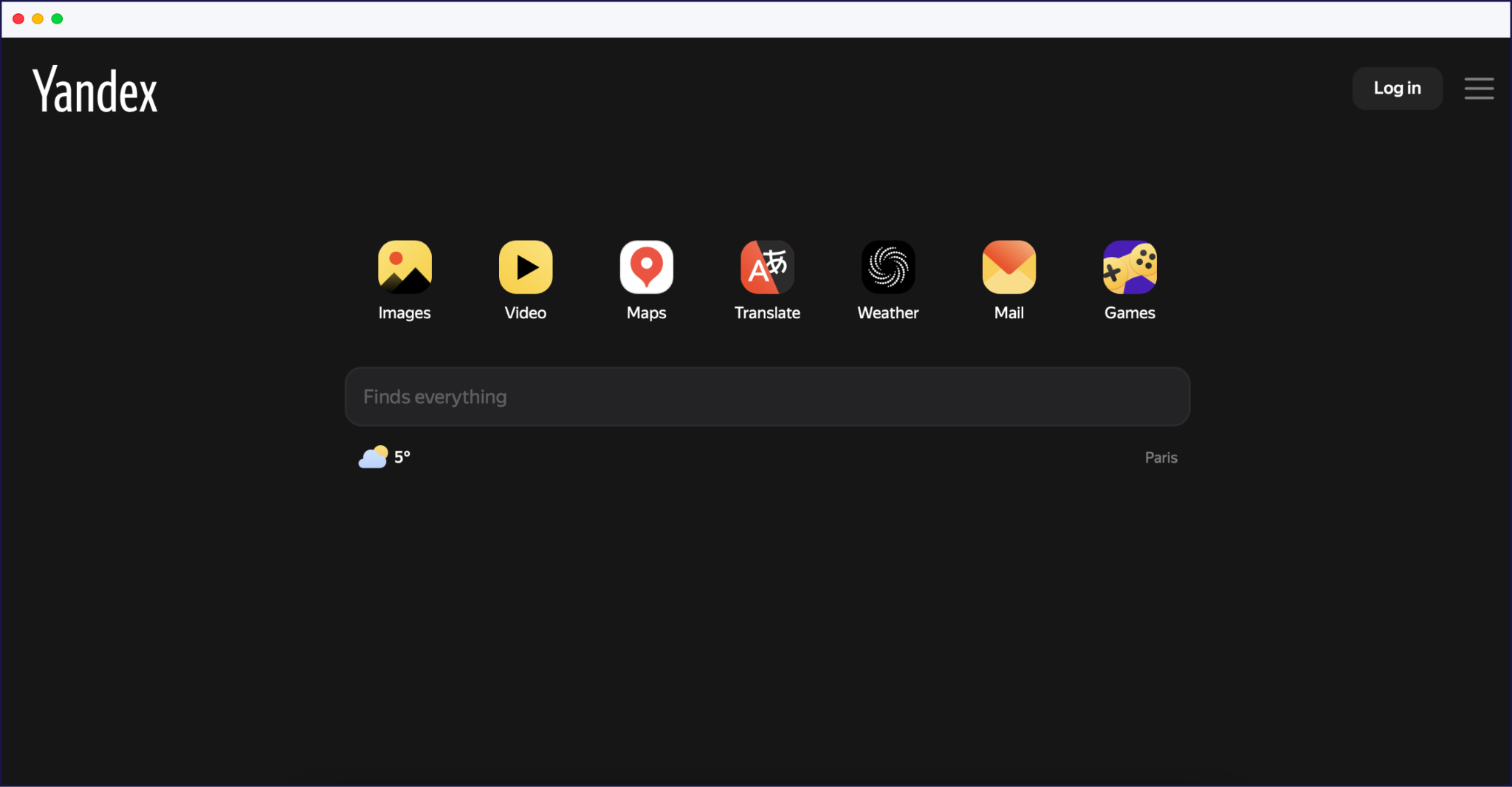Open the Mail service icon
The image size is (1512, 787).
tap(1008, 267)
